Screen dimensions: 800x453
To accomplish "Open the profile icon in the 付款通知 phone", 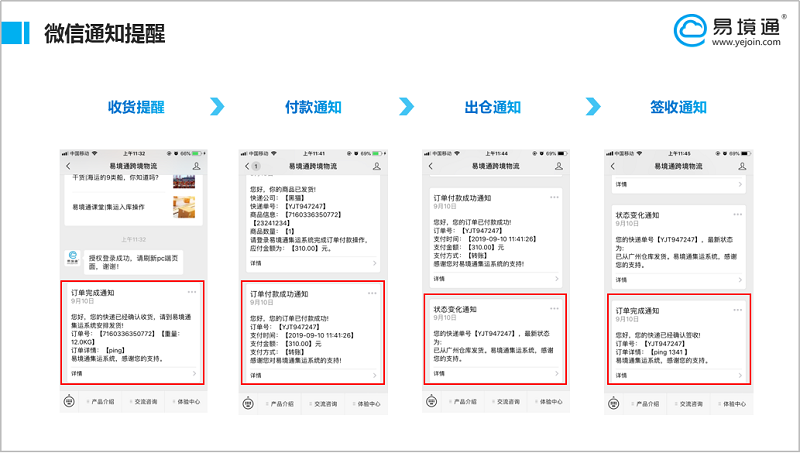I will [377, 165].
